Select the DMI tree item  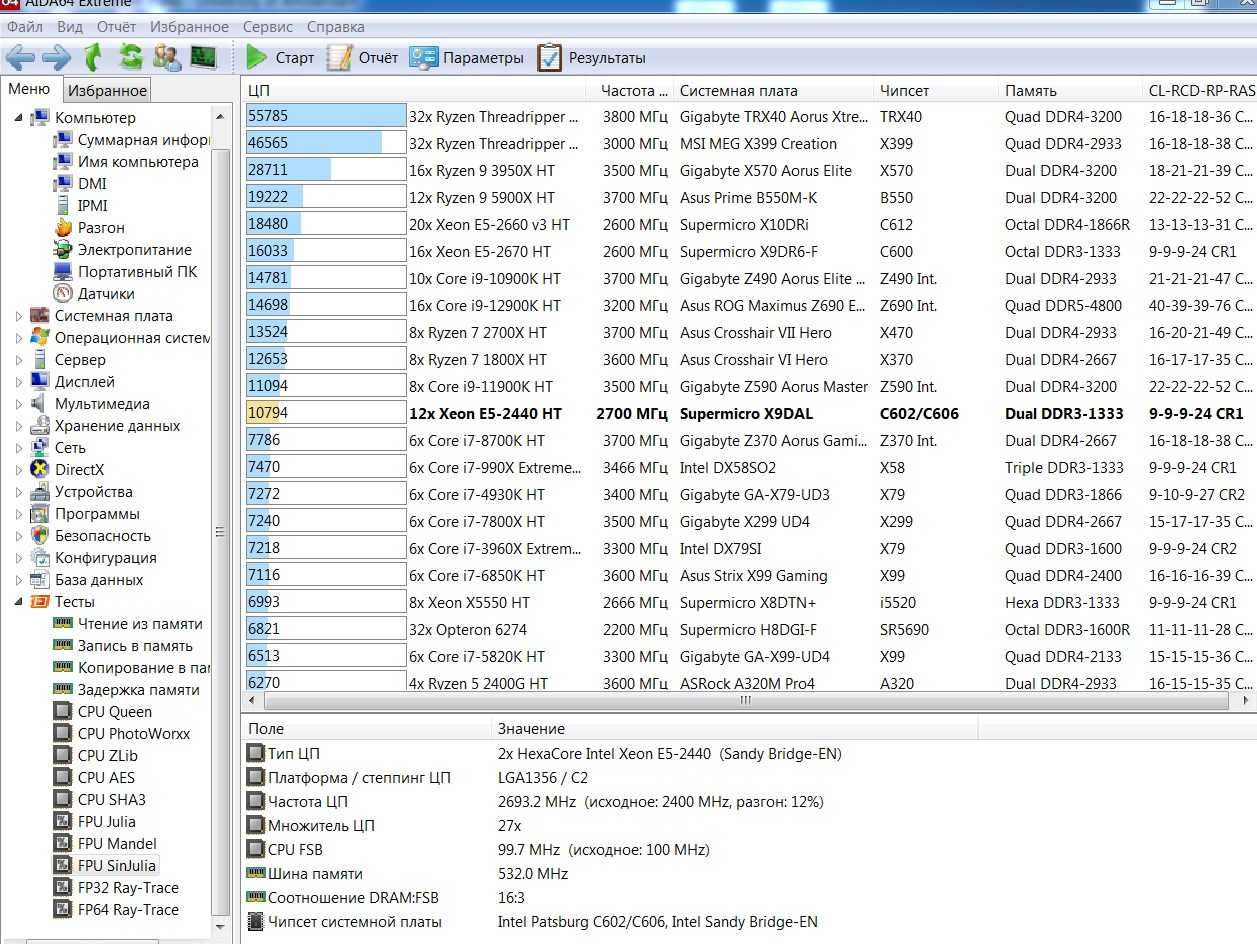point(92,184)
